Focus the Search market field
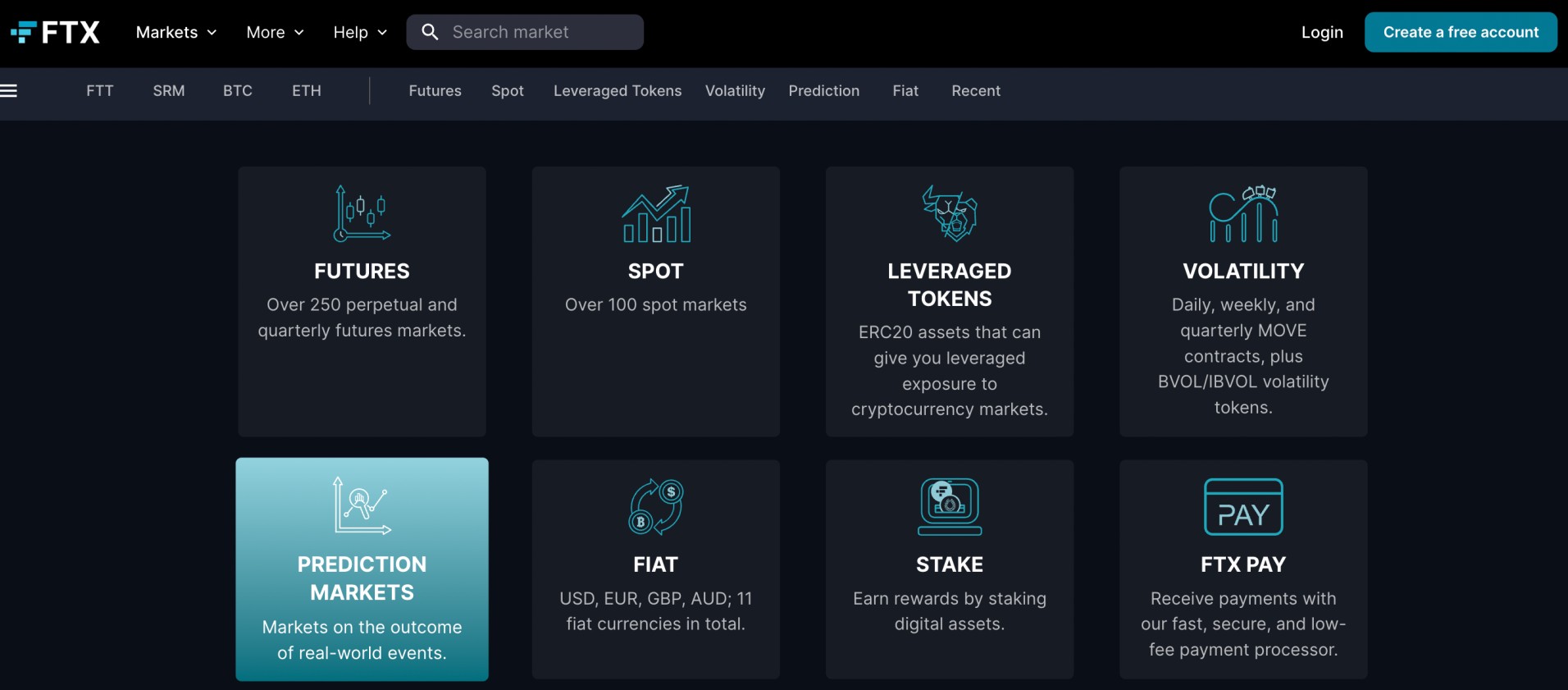 click(x=525, y=32)
